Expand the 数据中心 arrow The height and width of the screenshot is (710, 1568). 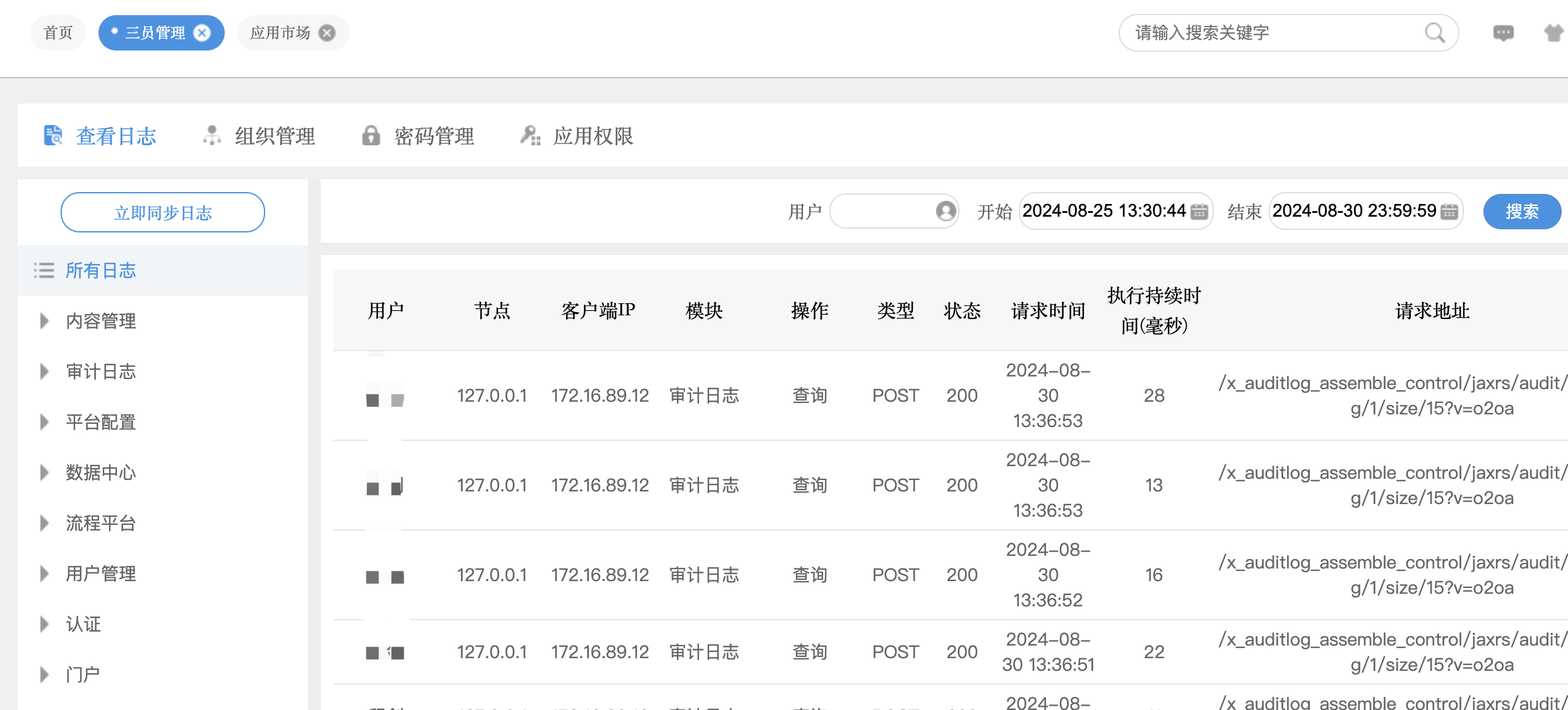pyautogui.click(x=44, y=472)
